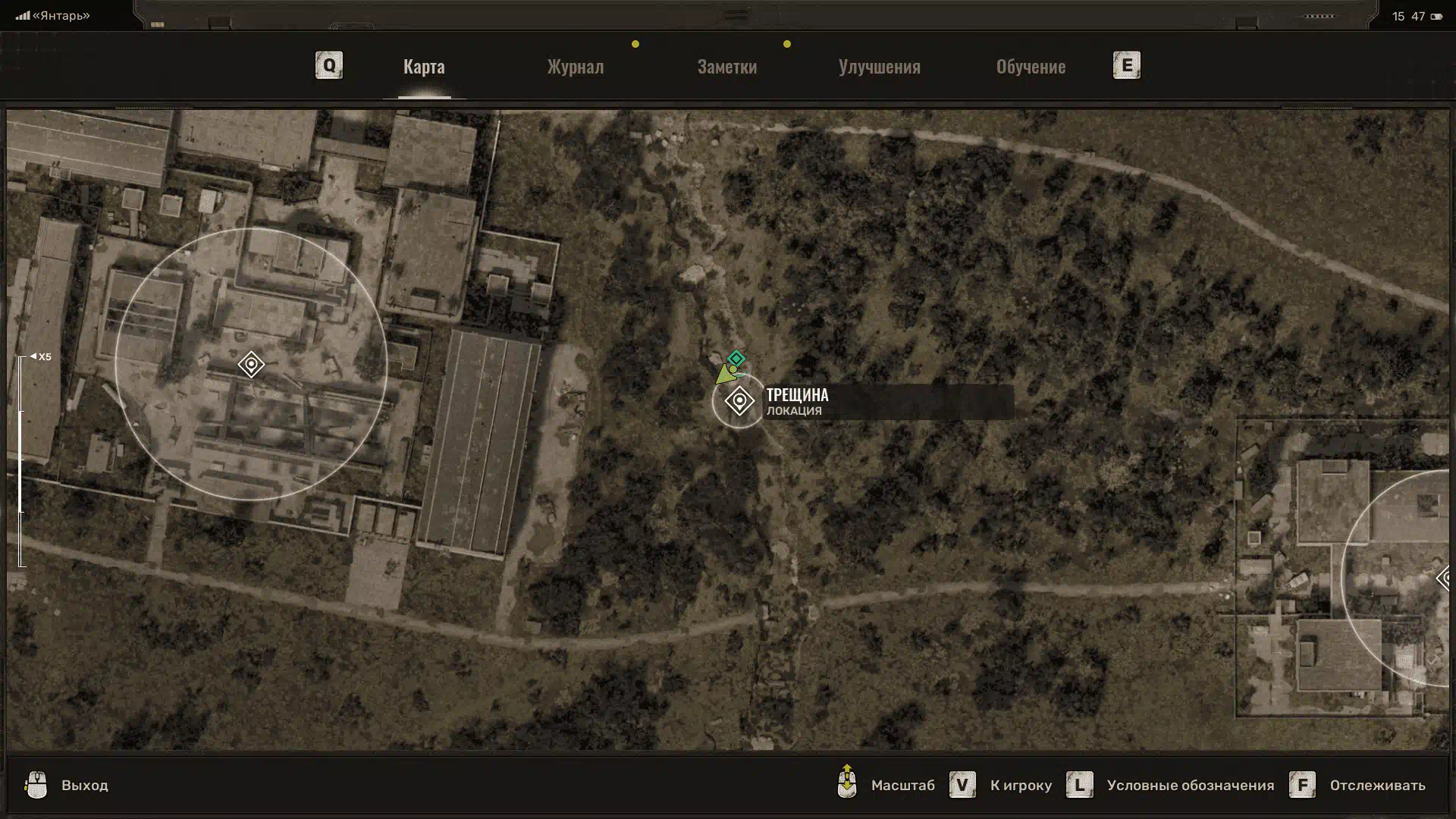Click the X5 zoom scale slider
The image size is (1456, 819).
(22, 460)
